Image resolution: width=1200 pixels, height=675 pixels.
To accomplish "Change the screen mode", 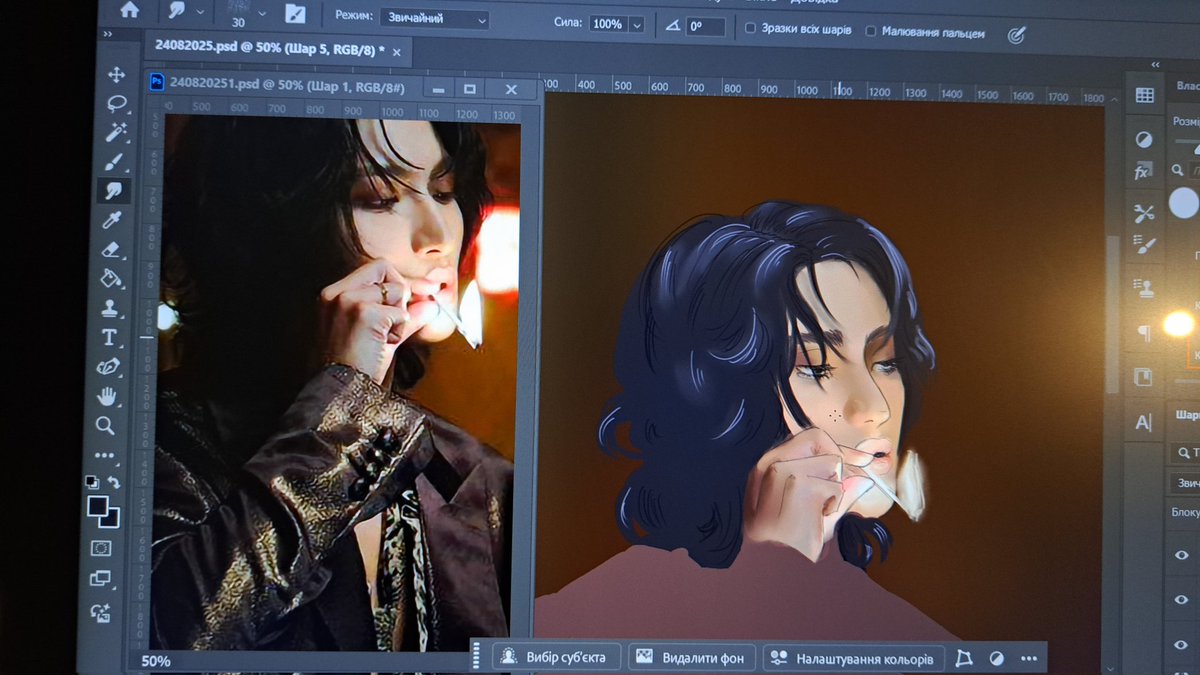I will [100, 578].
